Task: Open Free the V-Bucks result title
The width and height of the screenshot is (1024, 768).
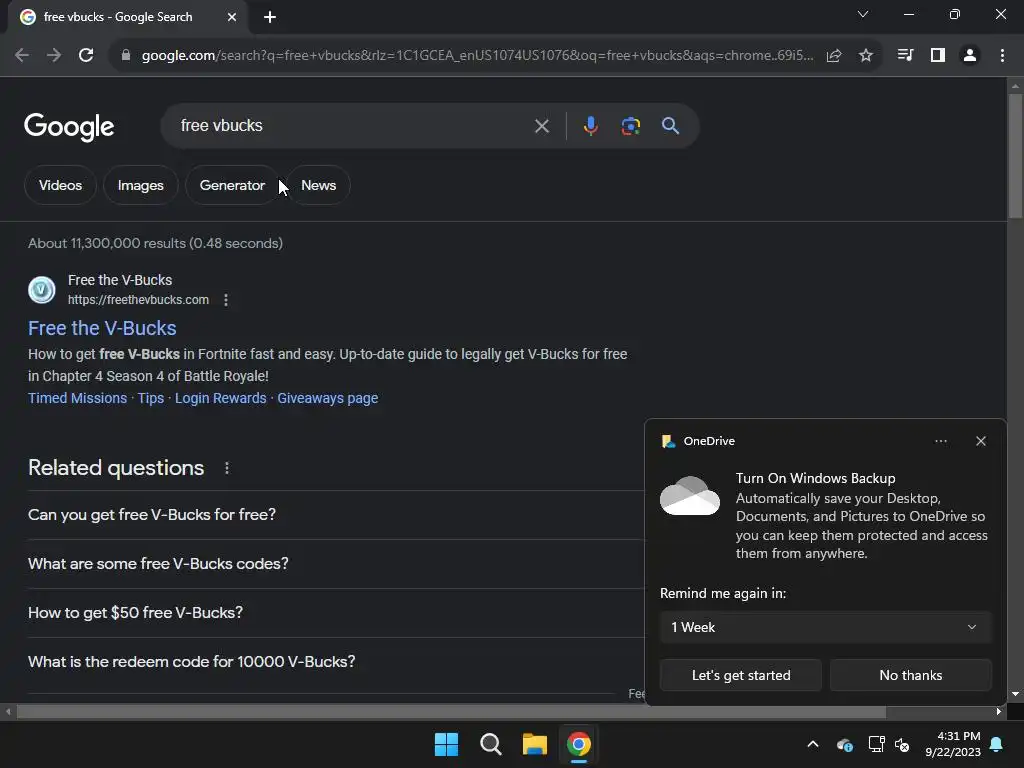Action: click(102, 328)
